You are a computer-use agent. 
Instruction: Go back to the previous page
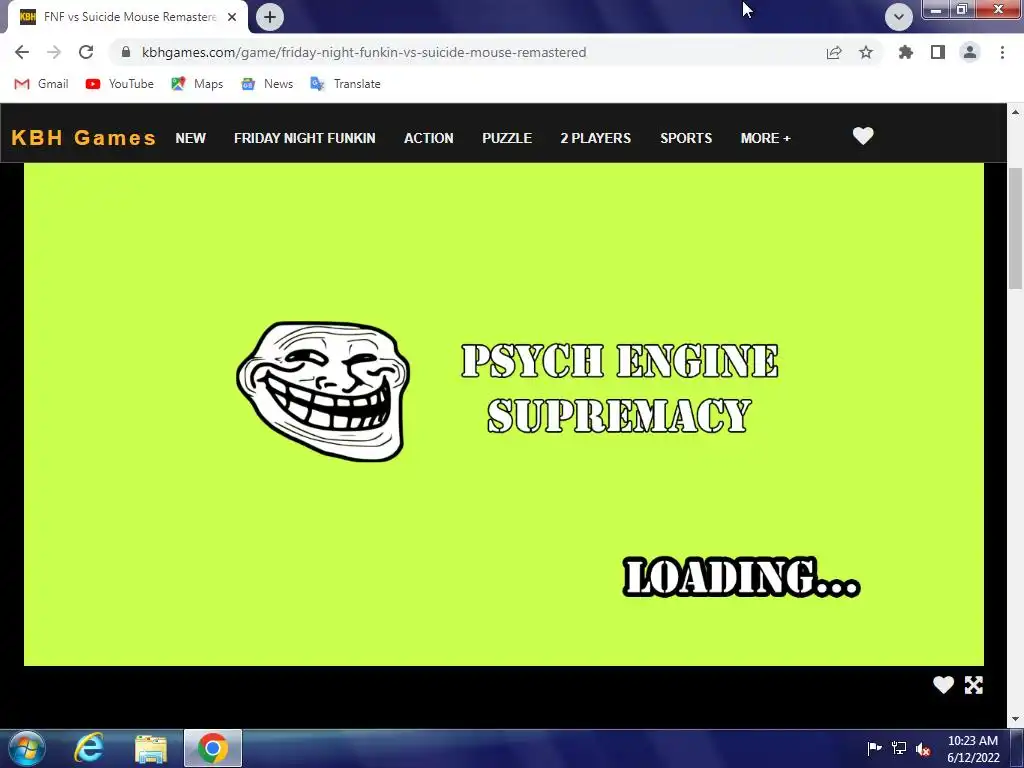pos(22,52)
